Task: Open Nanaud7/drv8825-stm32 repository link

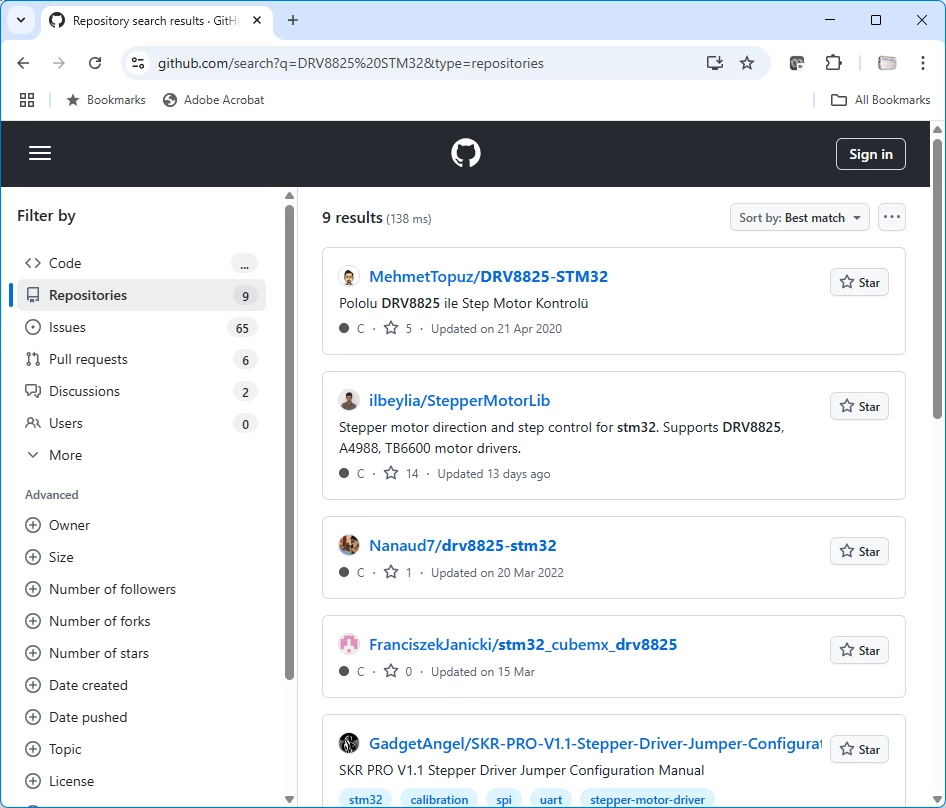Action: click(x=463, y=545)
